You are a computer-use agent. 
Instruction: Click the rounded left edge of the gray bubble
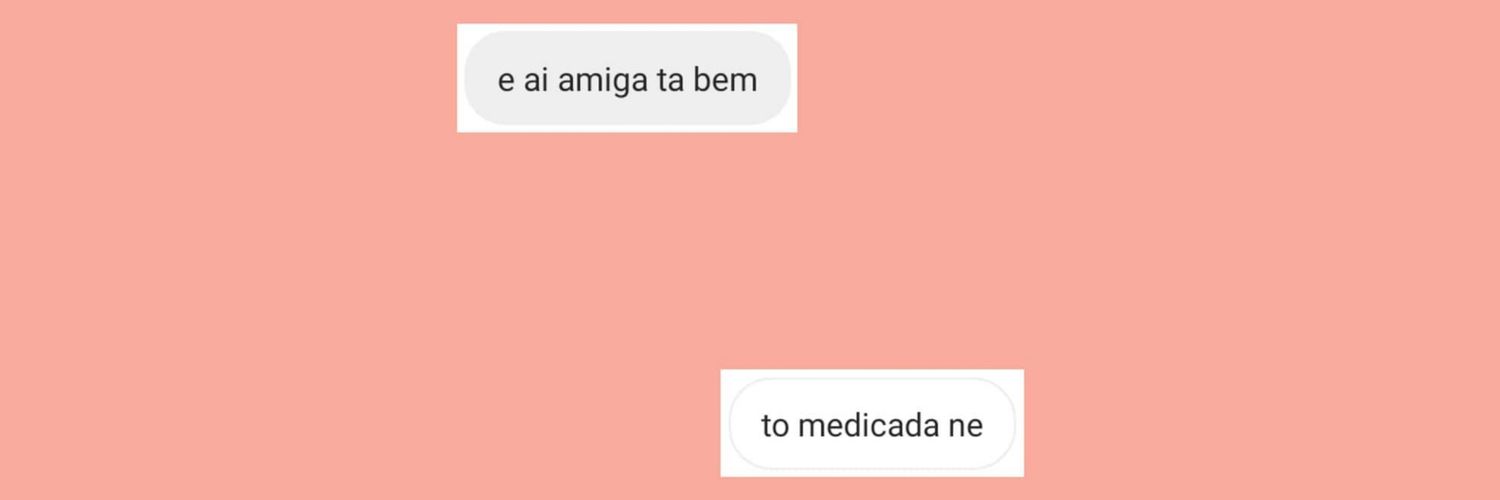[472, 78]
